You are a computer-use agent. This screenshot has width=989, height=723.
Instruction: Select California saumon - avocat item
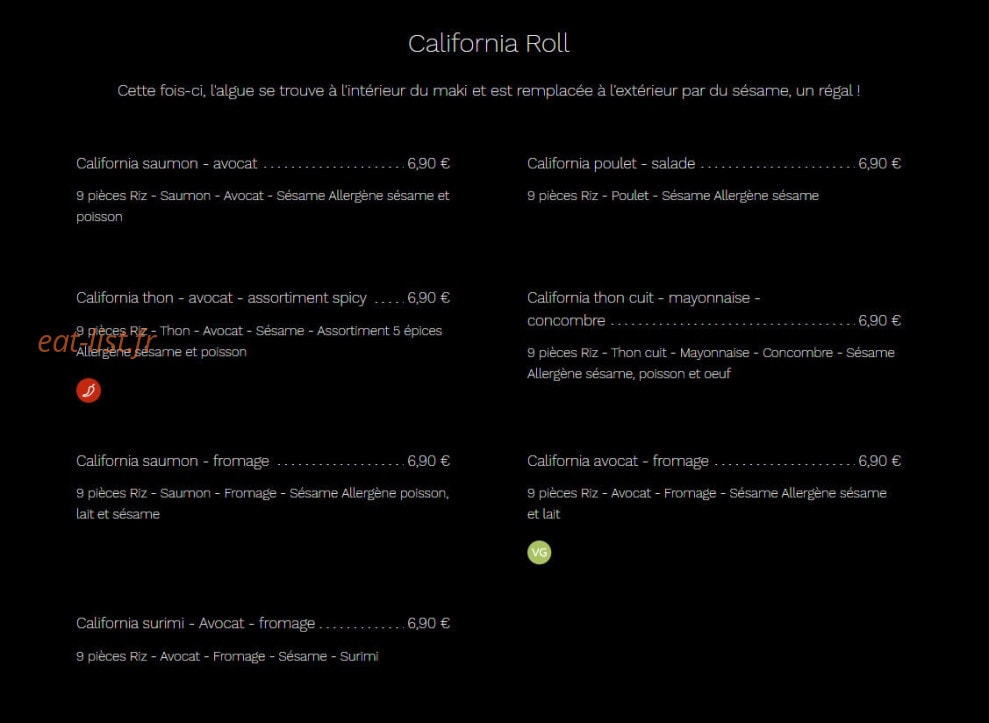[x=167, y=163]
